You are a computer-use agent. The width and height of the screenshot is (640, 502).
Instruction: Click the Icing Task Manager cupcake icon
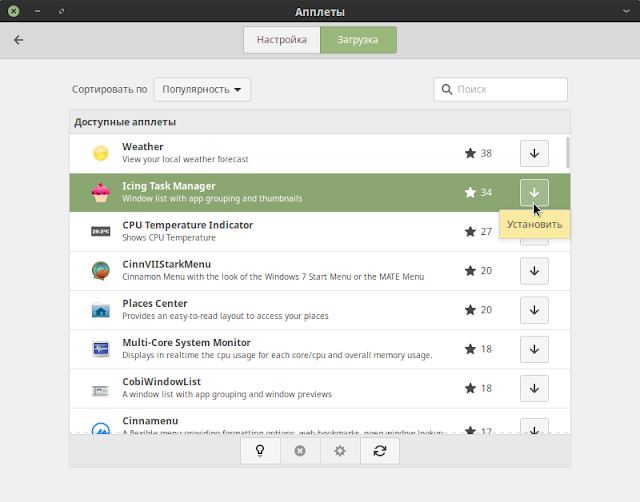click(100, 193)
